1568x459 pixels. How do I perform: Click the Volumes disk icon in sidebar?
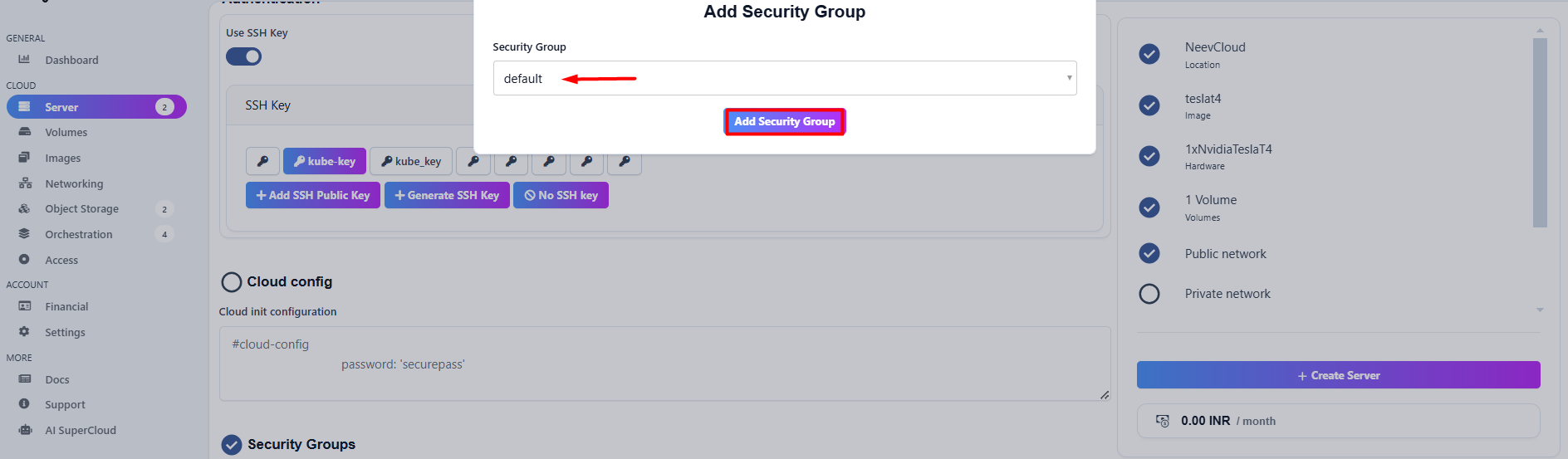click(24, 132)
